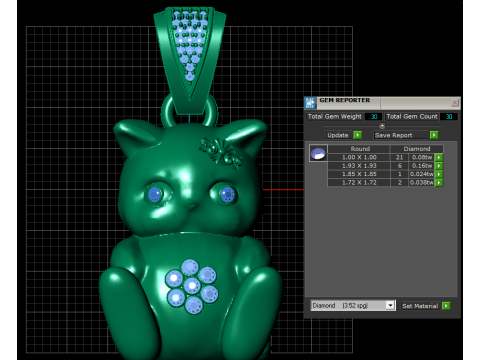
Task: Click the Update button
Action: [x=339, y=135]
